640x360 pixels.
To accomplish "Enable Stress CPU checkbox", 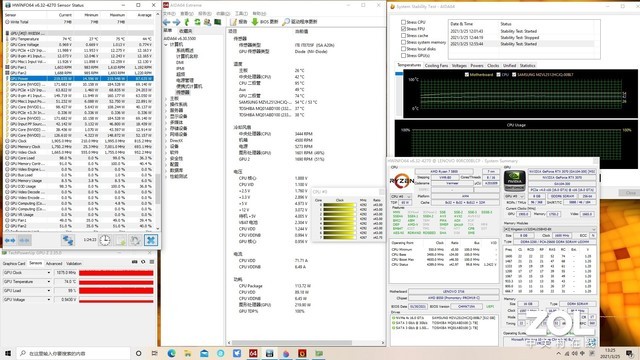I will click(x=403, y=22).
